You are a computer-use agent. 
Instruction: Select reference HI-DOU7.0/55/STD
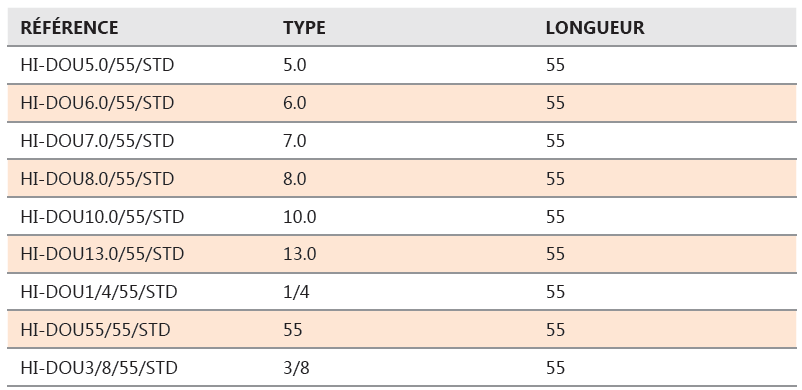pos(97,141)
